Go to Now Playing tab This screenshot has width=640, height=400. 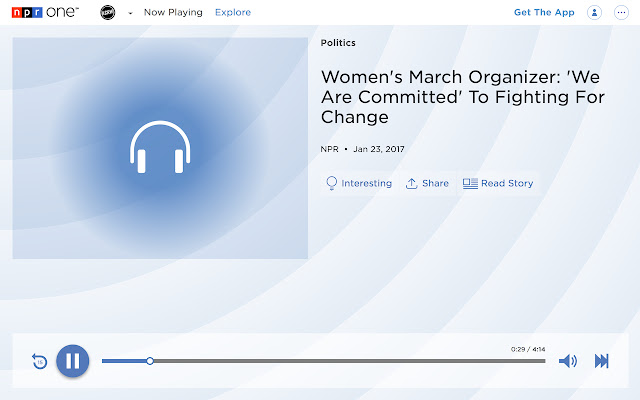pyautogui.click(x=173, y=13)
